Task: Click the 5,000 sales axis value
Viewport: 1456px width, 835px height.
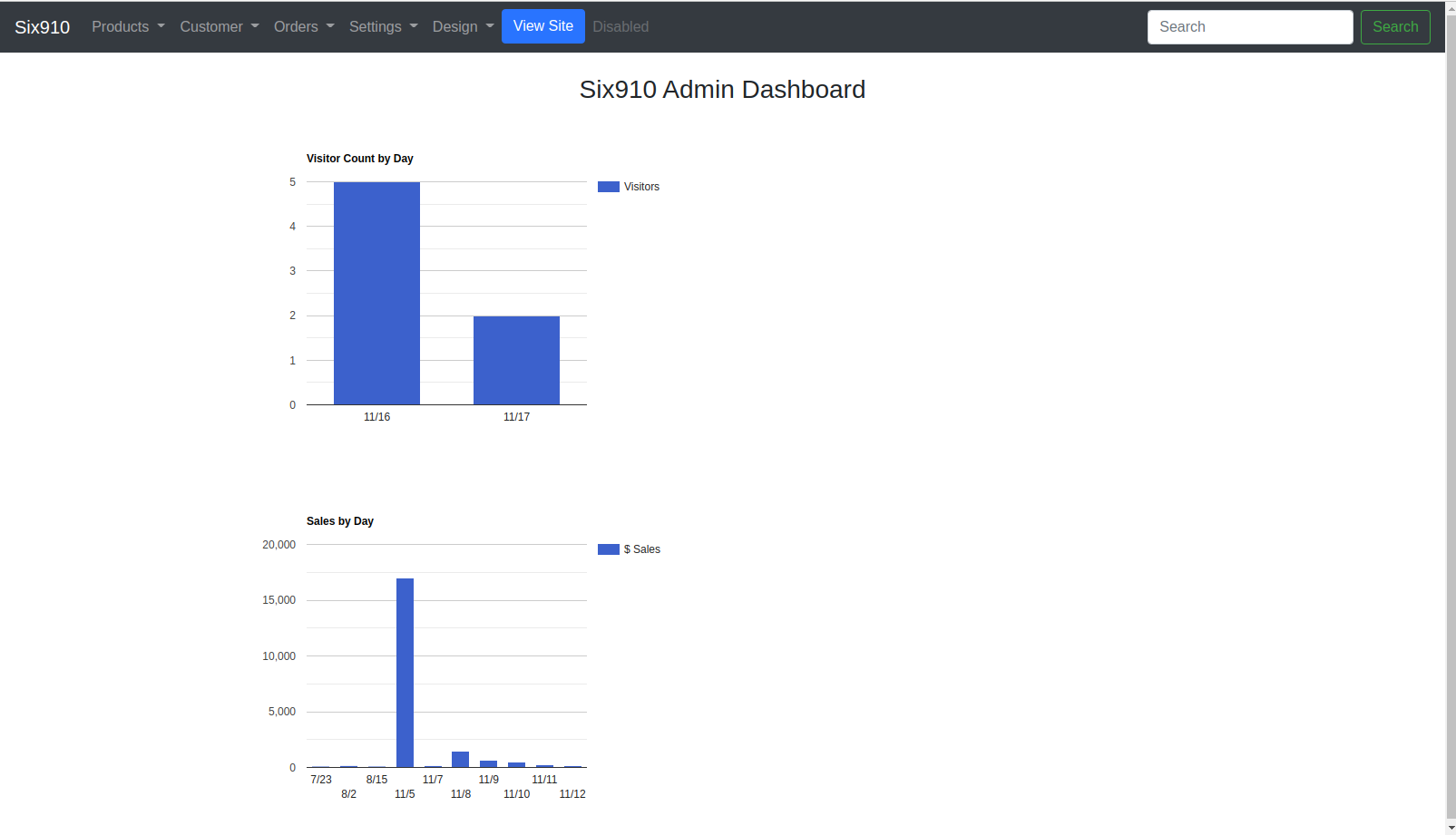Action: tap(281, 712)
